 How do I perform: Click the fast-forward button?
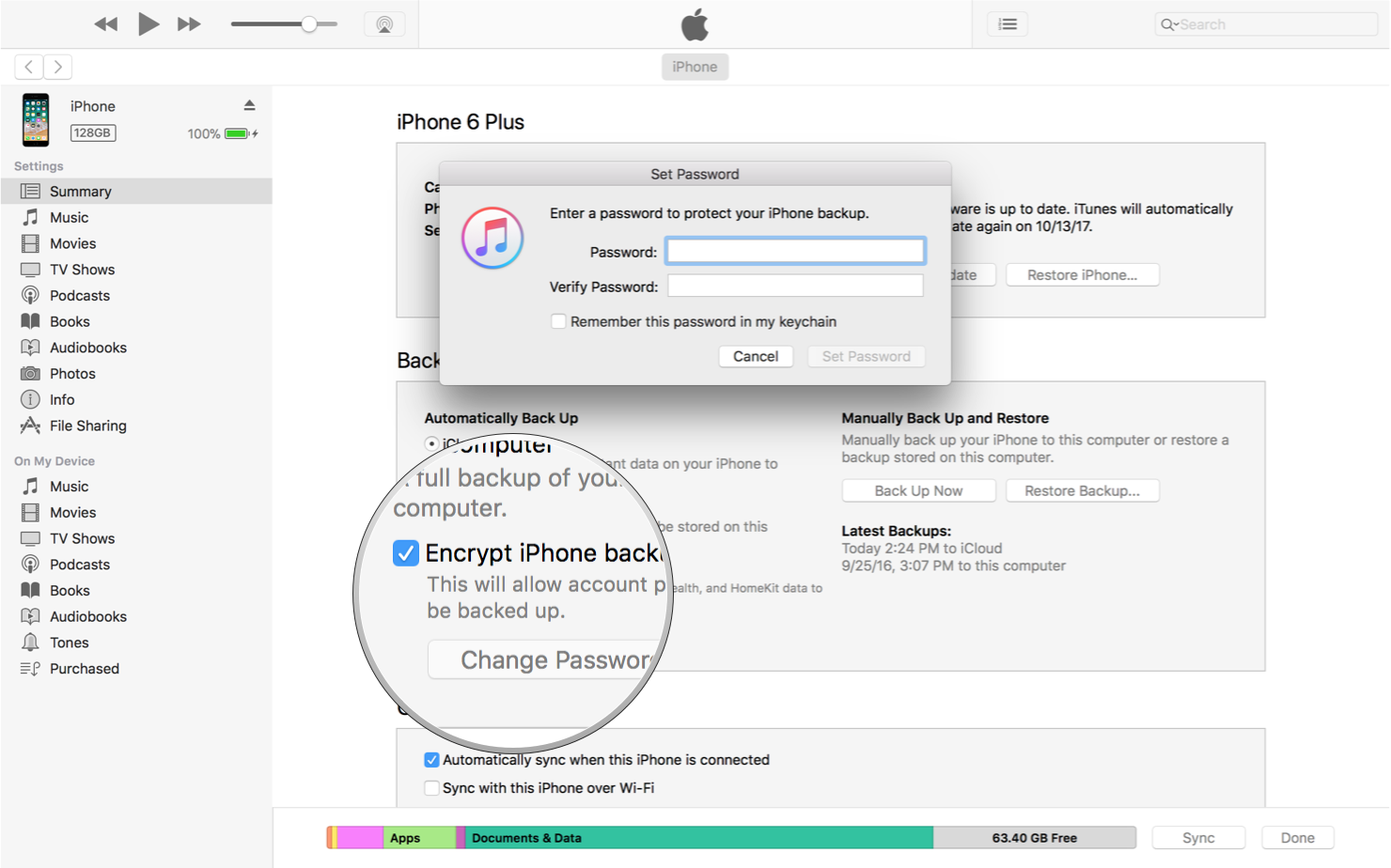coord(189,24)
